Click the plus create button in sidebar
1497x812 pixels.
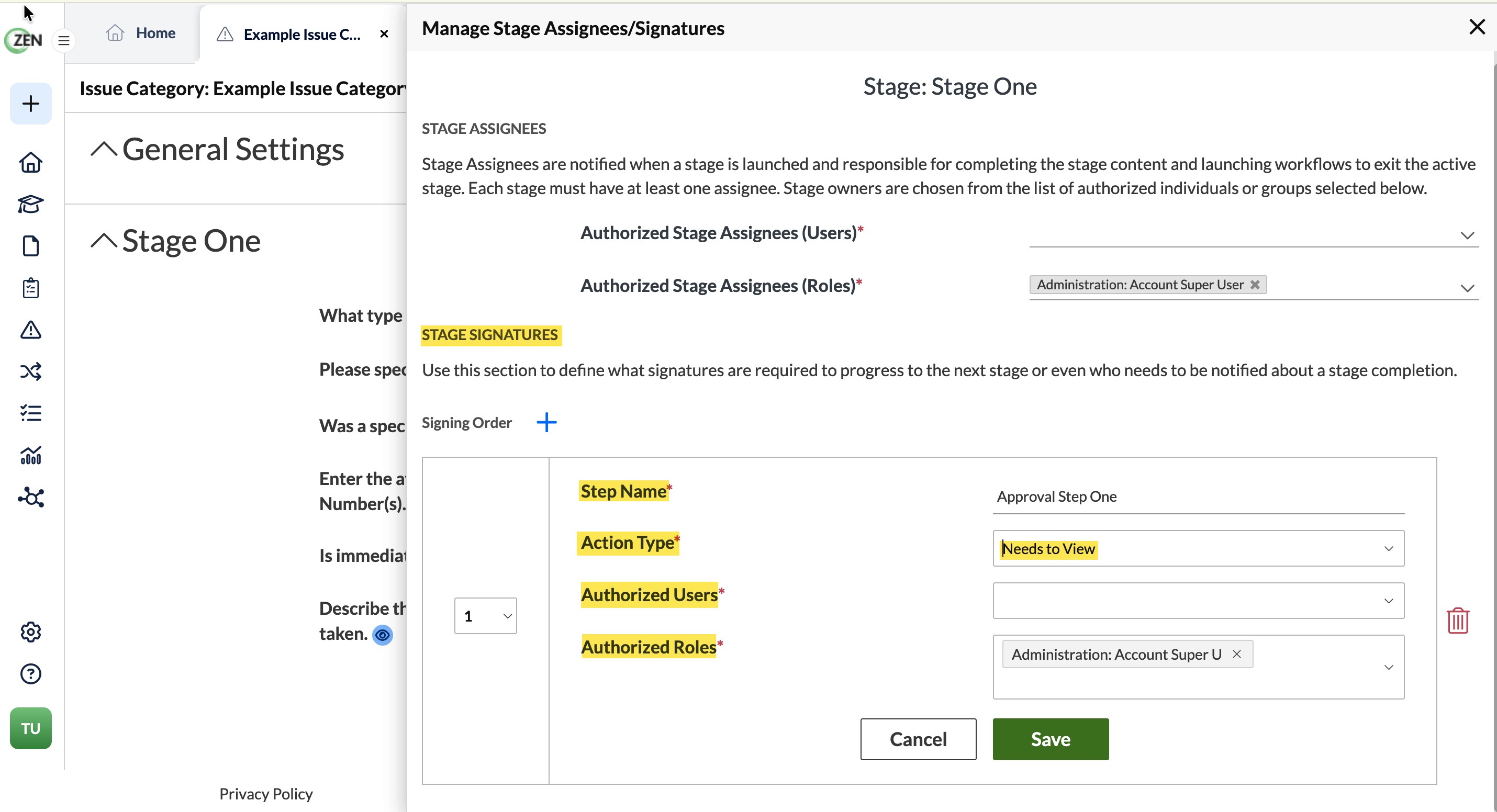pyautogui.click(x=31, y=104)
